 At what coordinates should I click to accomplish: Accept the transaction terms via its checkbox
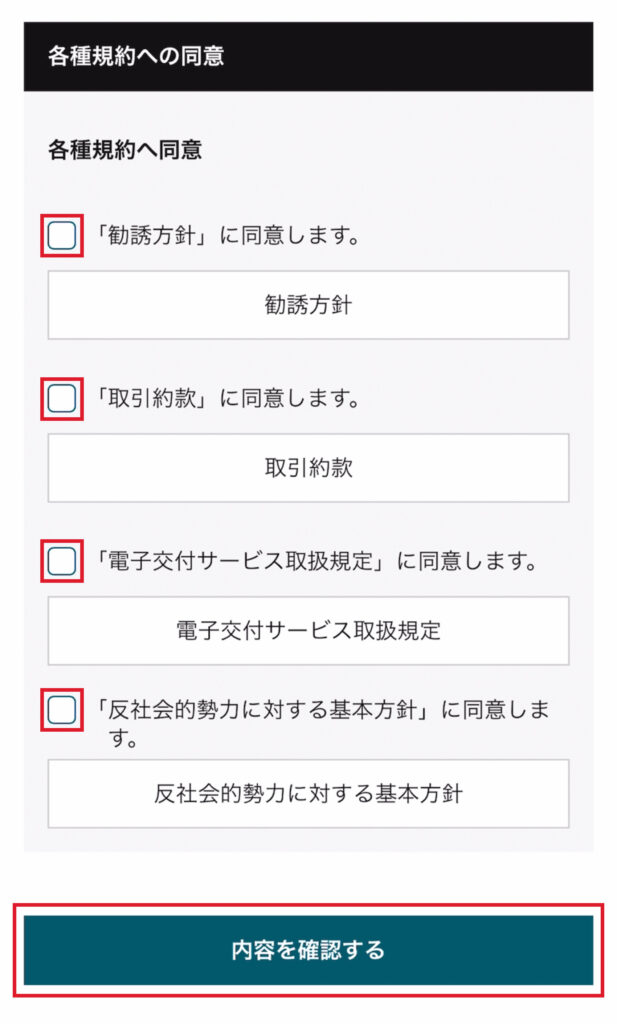pyautogui.click(x=62, y=399)
